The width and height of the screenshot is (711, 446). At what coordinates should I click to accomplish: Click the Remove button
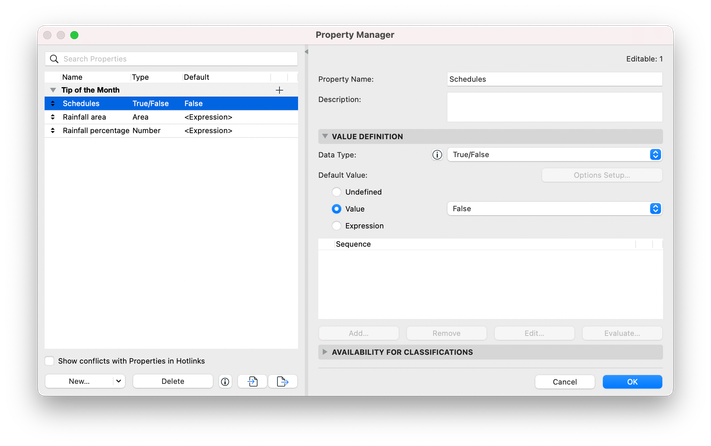[x=446, y=334]
